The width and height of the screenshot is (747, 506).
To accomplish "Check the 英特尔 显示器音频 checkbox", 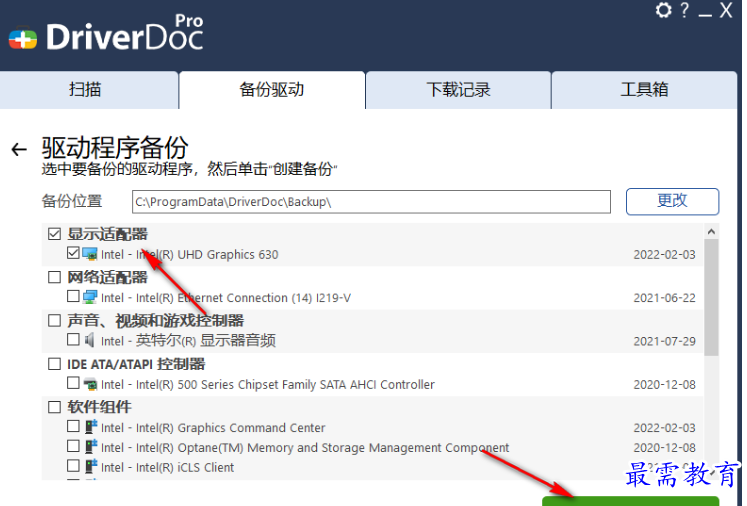I will [x=73, y=339].
